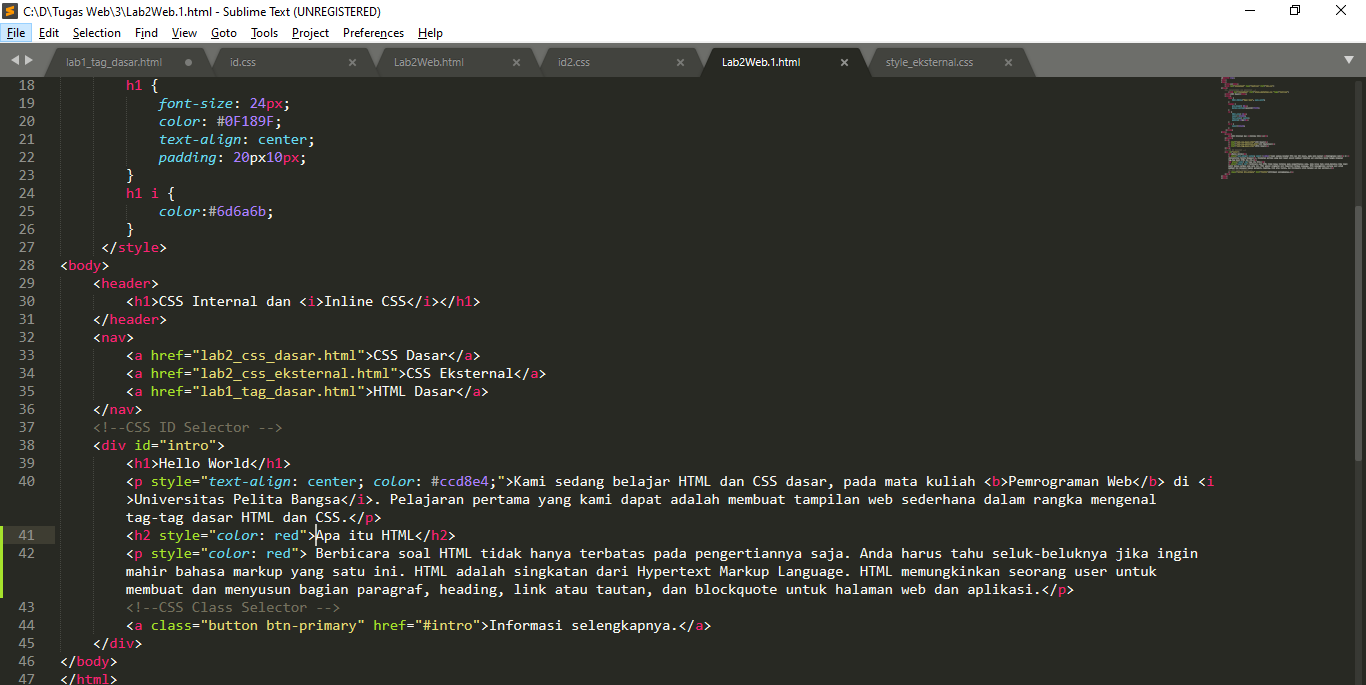This screenshot has width=1366, height=685.
Task: Open the Tools menu
Action: coord(263,32)
